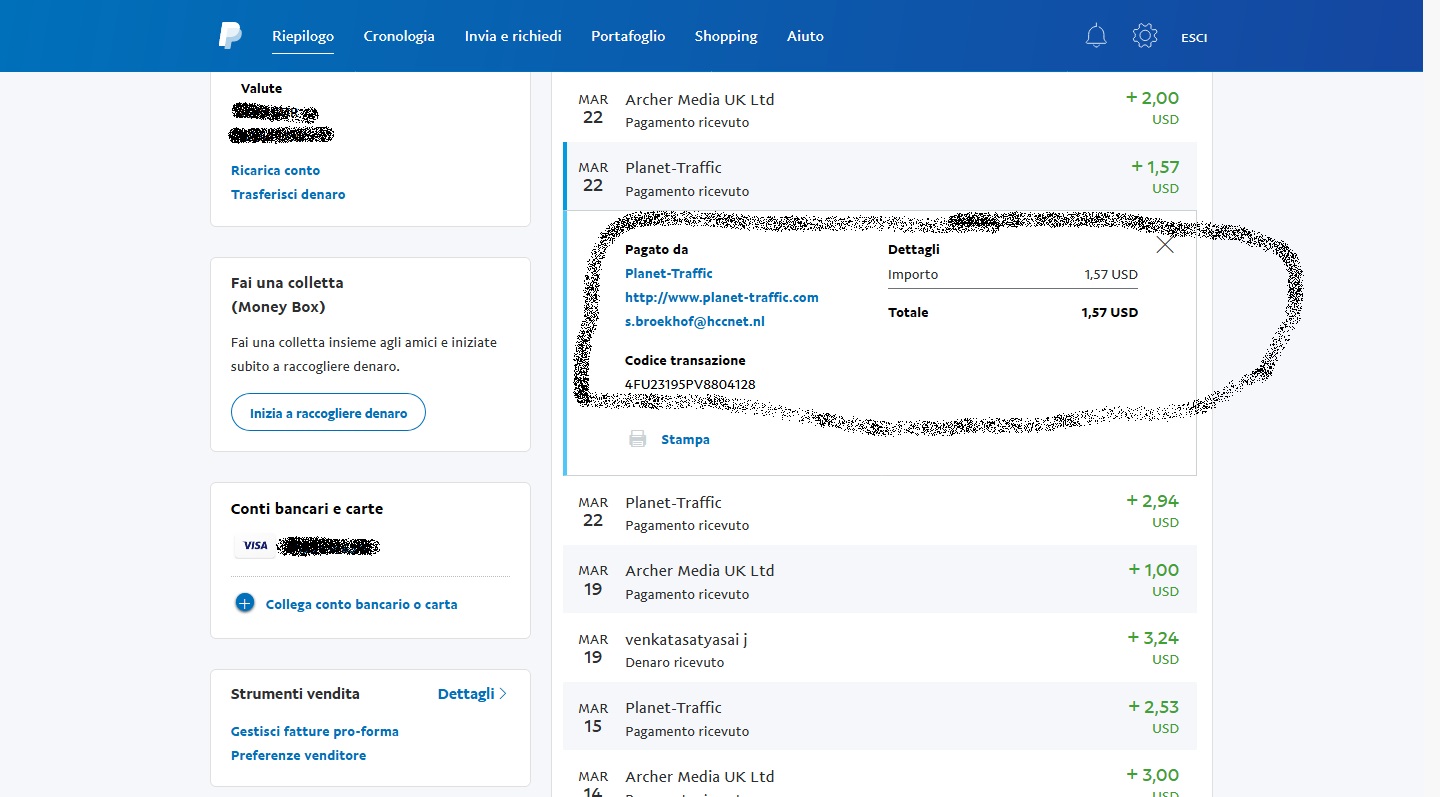Click Inizia a raccogliere denaro button
This screenshot has height=797, width=1440.
coord(328,413)
